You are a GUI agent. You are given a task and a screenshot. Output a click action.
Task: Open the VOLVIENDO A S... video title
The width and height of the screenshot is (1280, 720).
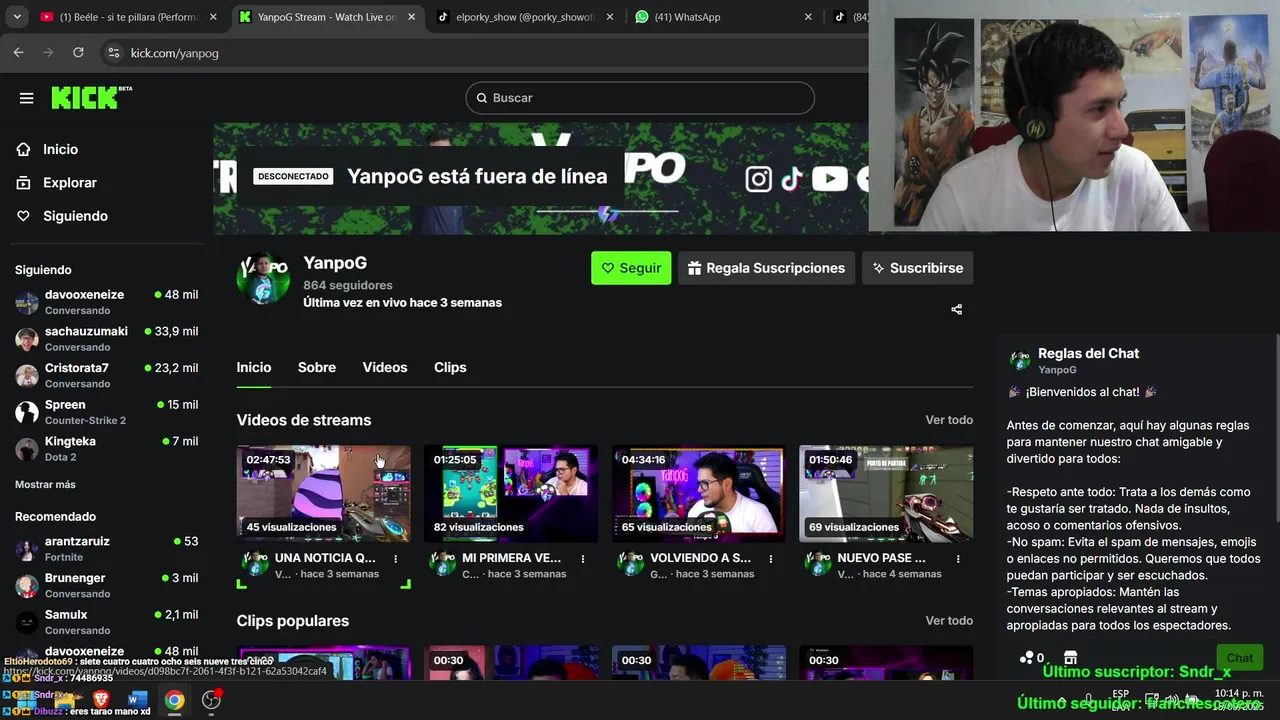(700, 558)
